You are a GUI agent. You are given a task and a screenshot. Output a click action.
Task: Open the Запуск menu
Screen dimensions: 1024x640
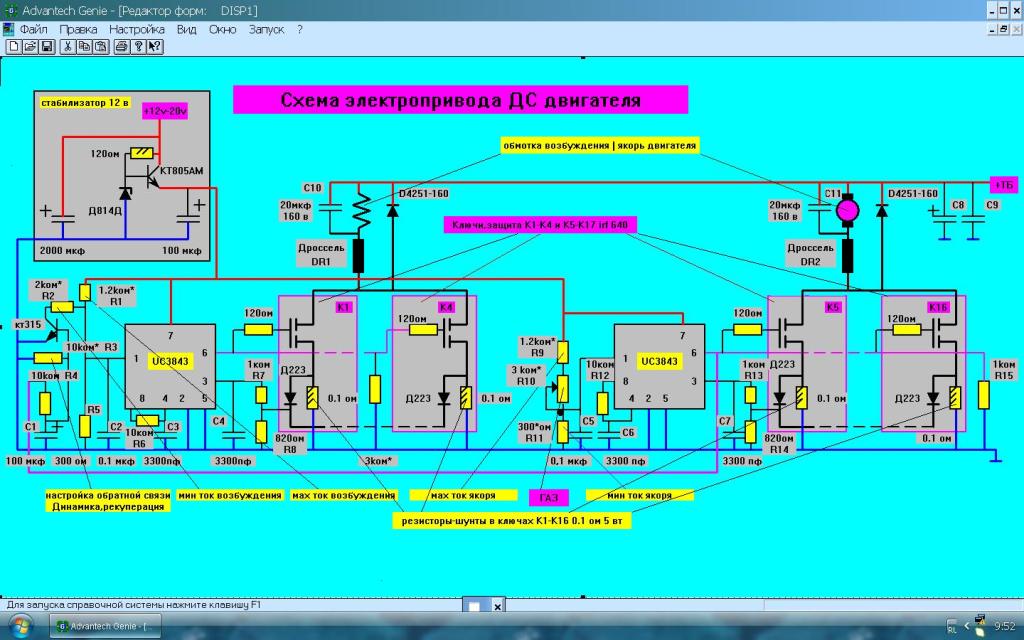[266, 29]
